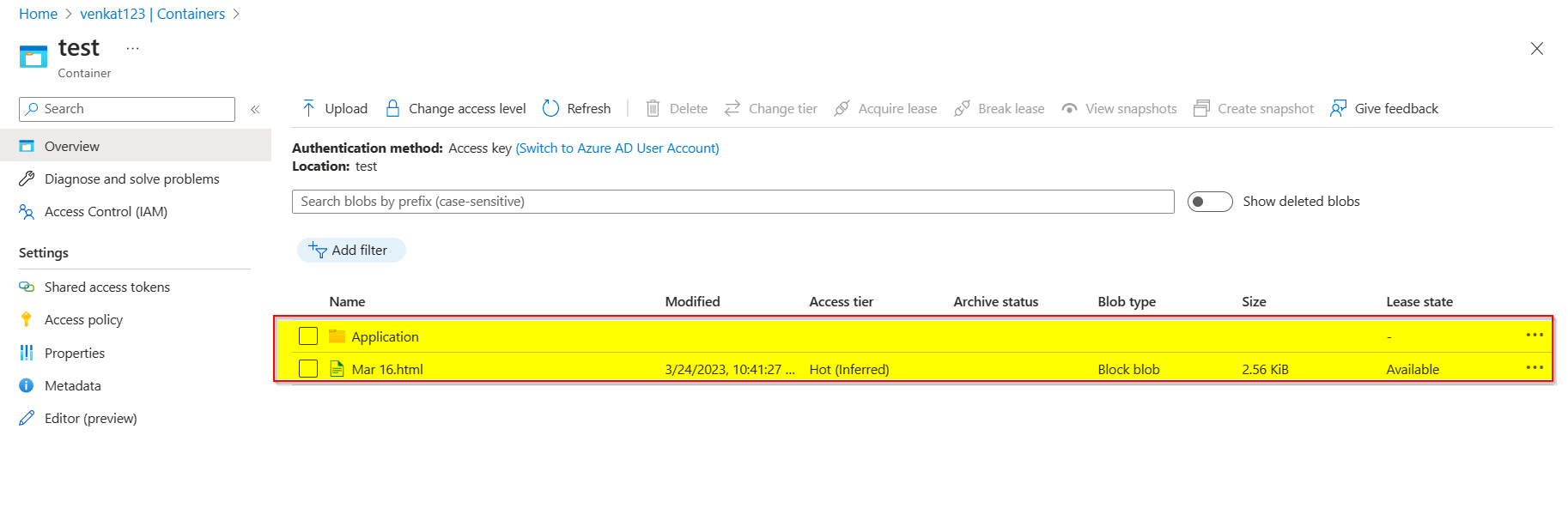Go to Home breadcrumb
1568x508 pixels.
[38, 14]
